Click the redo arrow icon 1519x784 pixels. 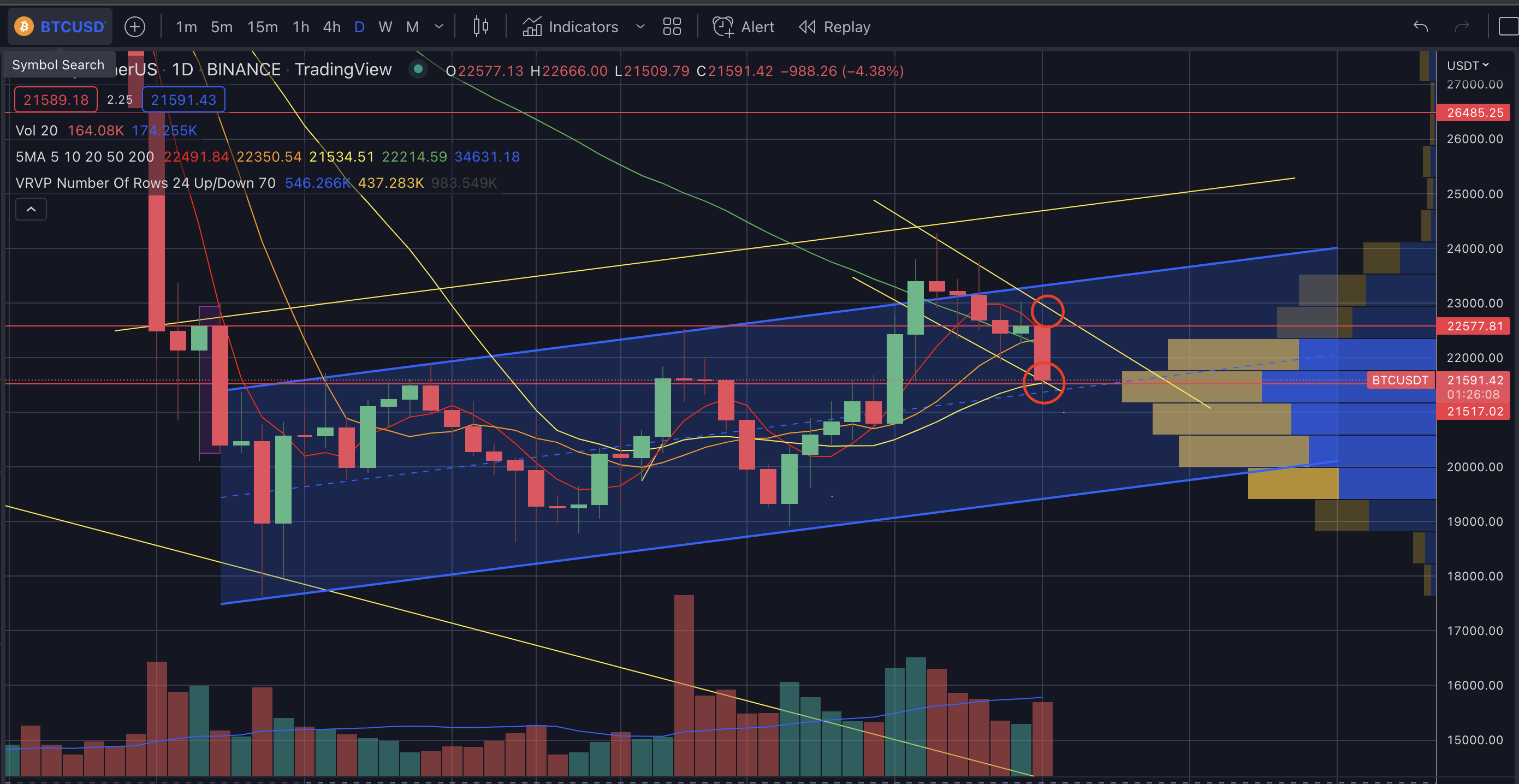1462,27
